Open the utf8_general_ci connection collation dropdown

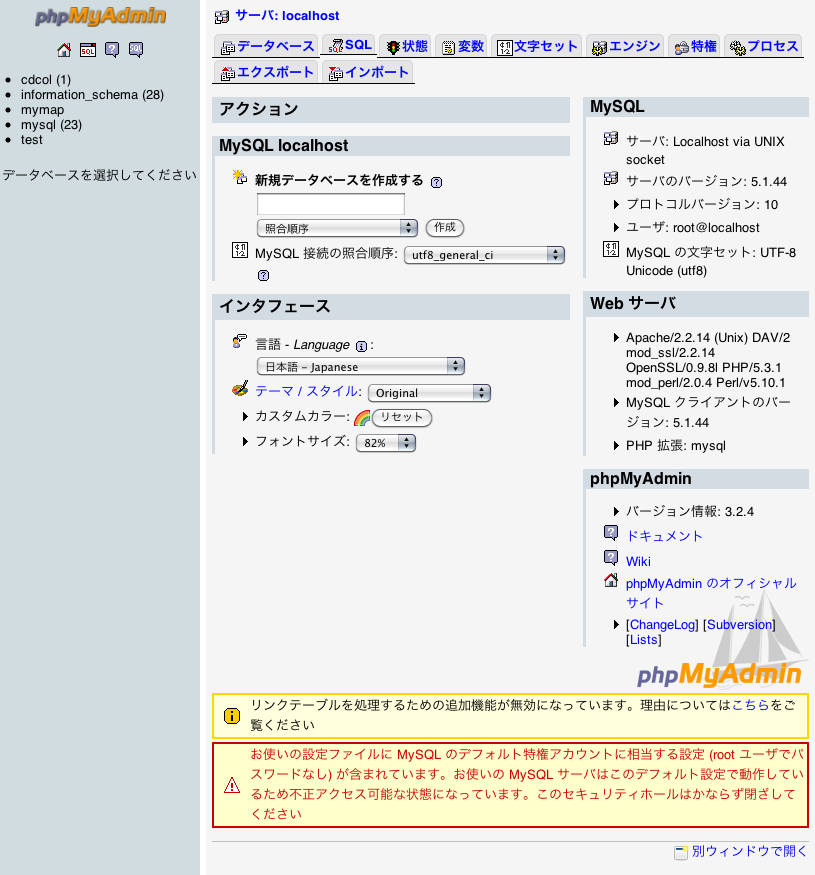pyautogui.click(x=484, y=255)
